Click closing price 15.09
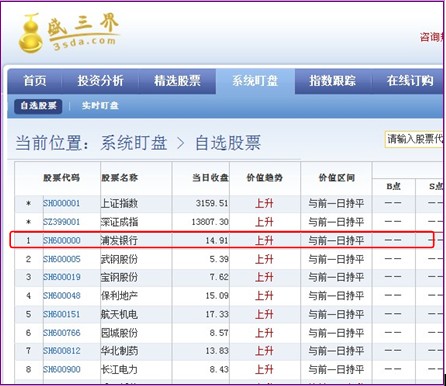Image resolution: width=446 pixels, height=386 pixels. click(x=217, y=296)
